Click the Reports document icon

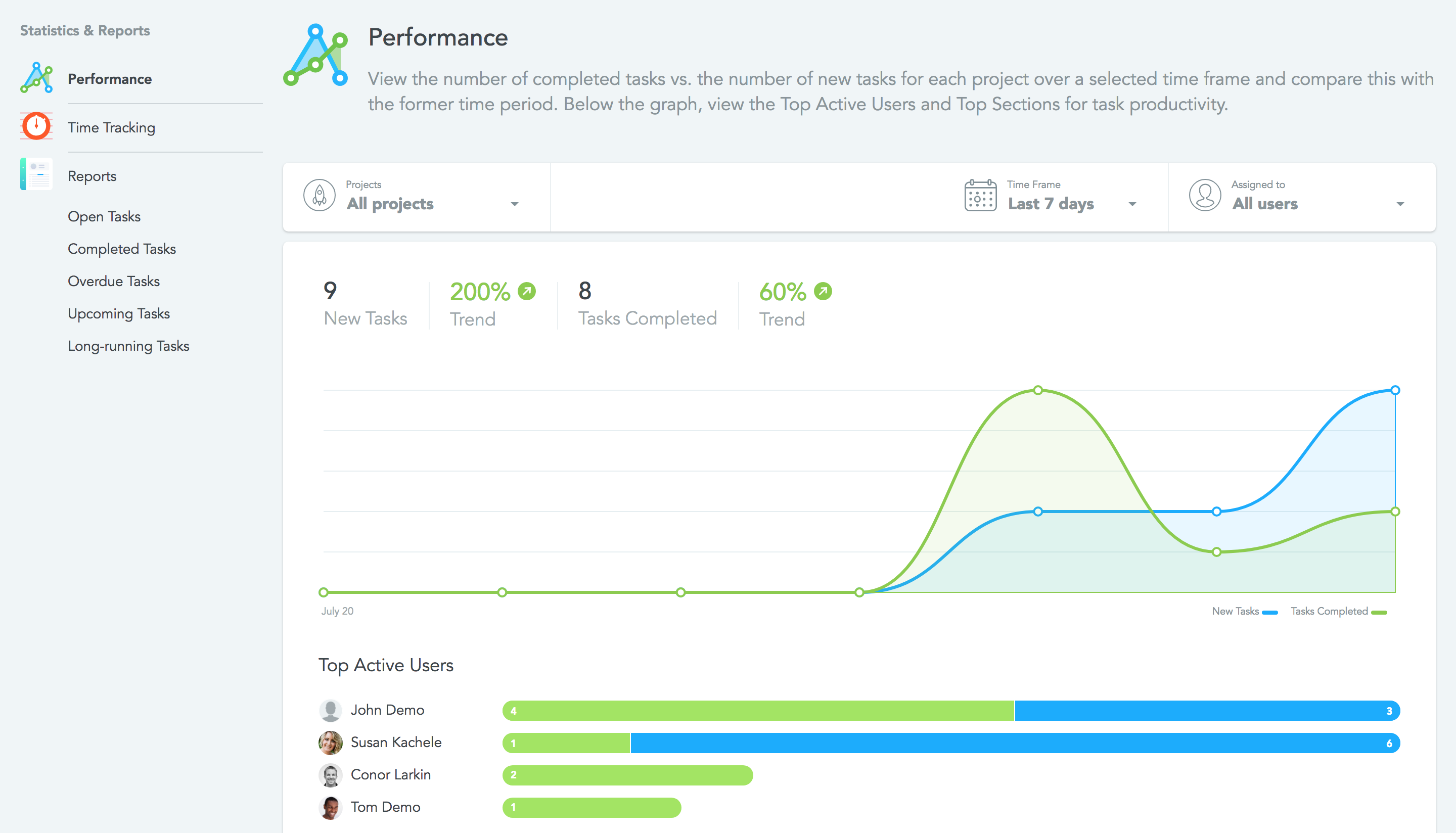pos(36,174)
